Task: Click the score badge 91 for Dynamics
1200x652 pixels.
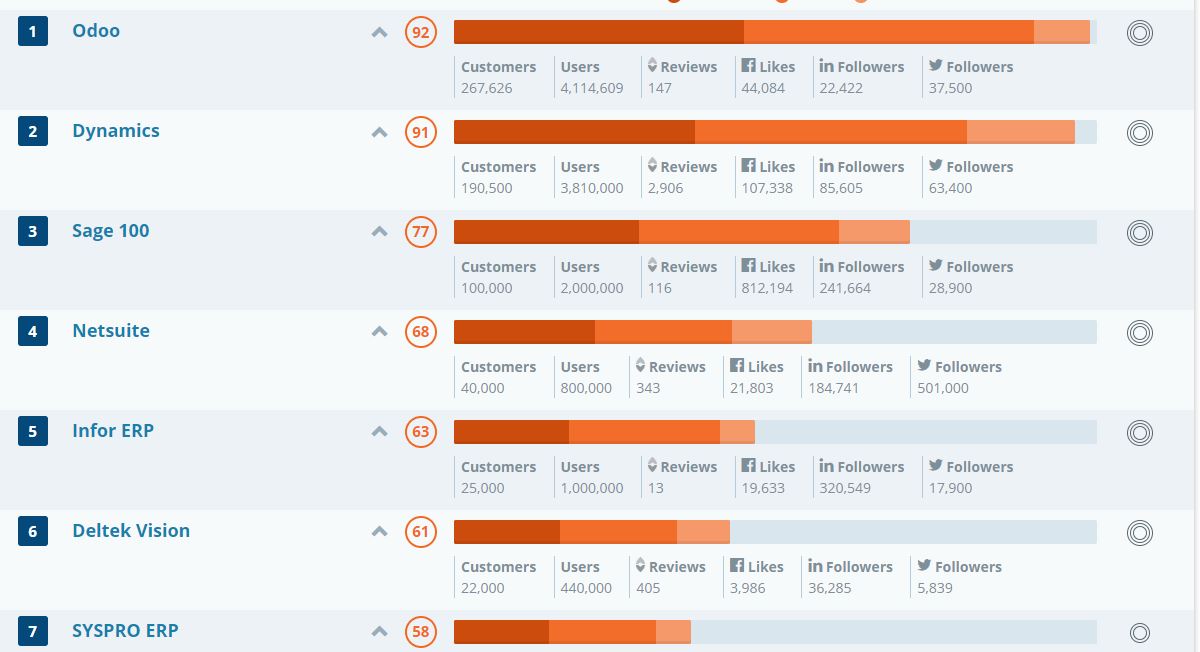Action: 421,132
